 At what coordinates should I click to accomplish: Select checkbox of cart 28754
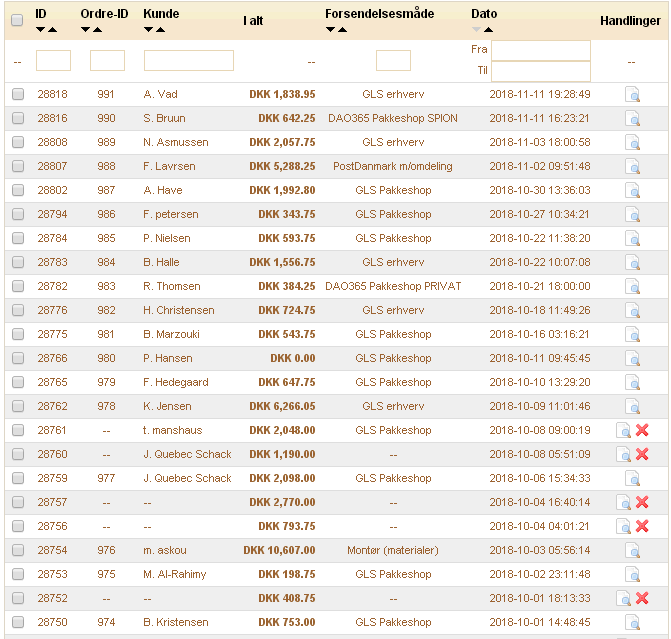[x=18, y=550]
